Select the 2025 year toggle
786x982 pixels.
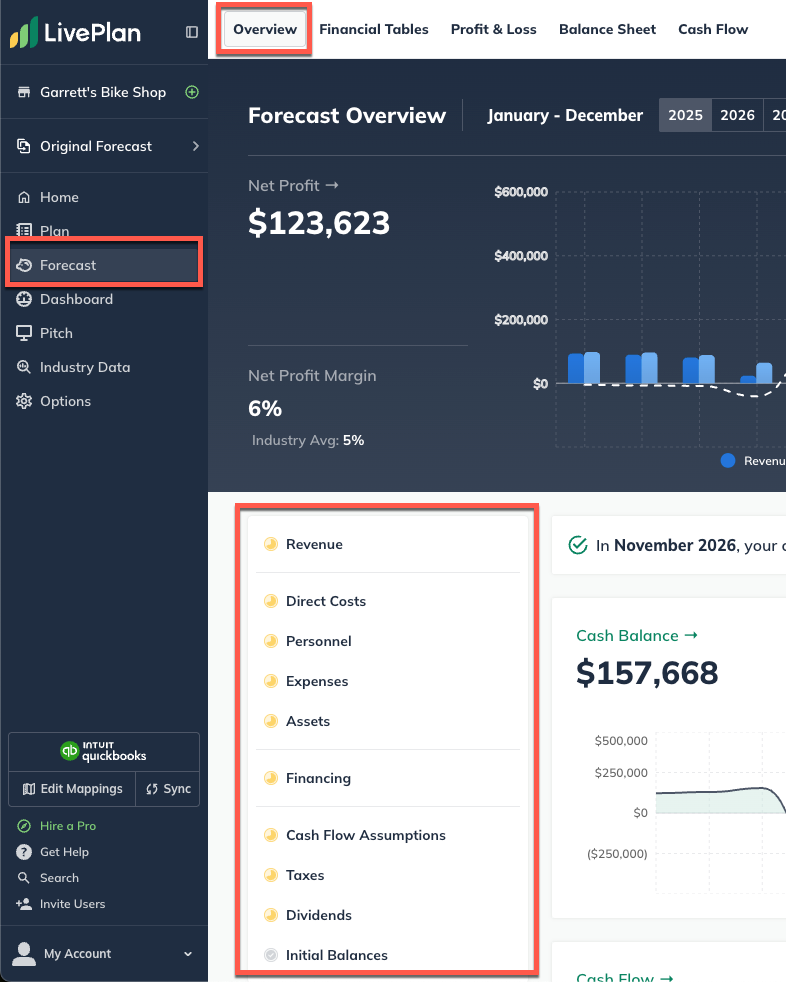coord(685,115)
